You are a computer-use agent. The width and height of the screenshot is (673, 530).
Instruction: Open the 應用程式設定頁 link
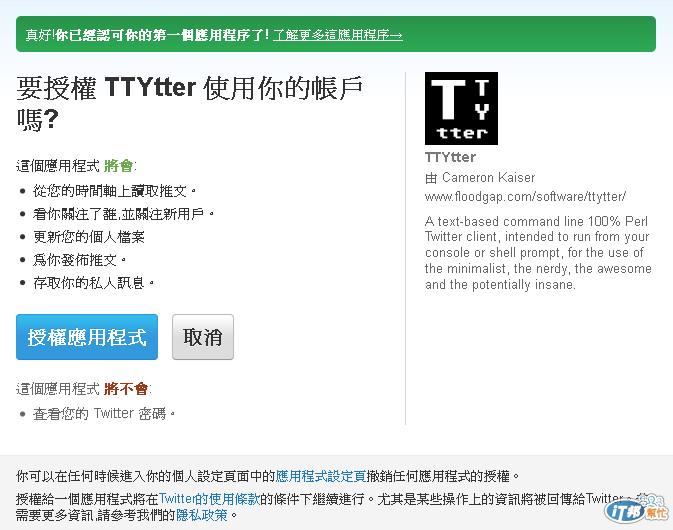point(321,476)
